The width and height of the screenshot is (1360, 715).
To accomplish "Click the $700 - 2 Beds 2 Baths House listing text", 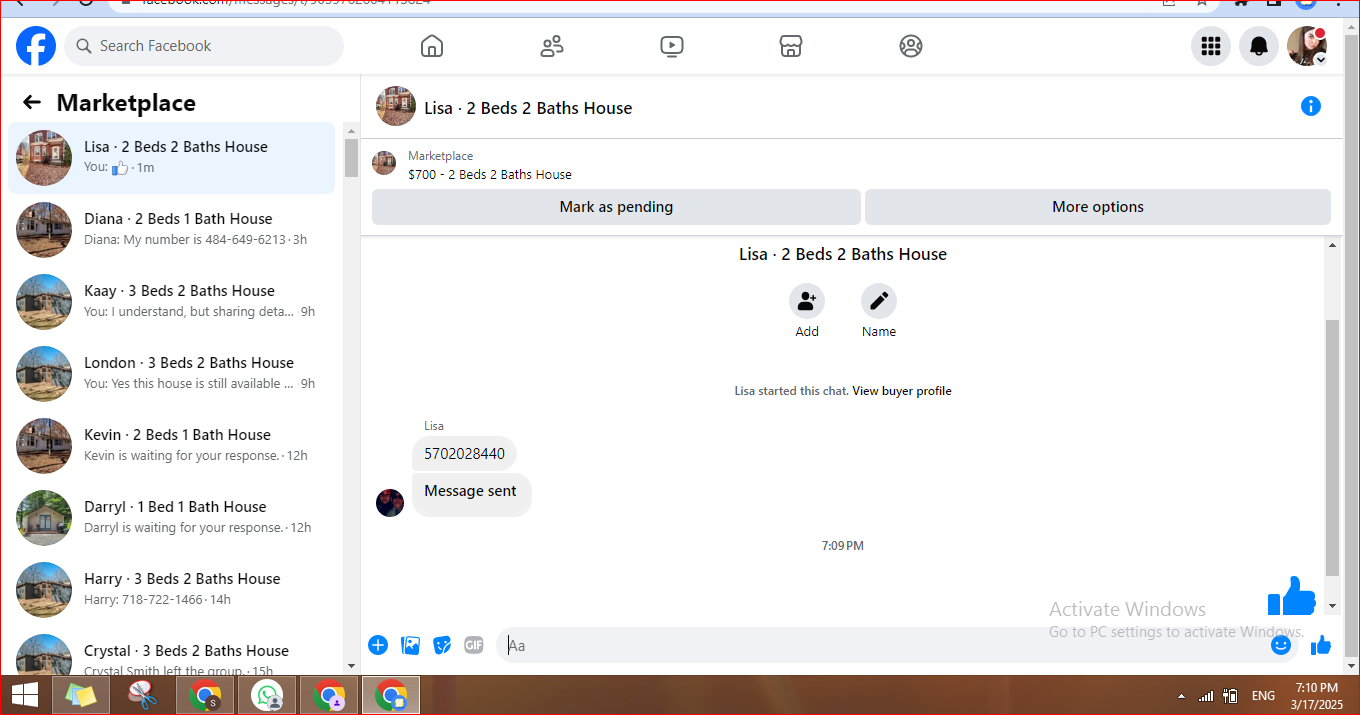I will pyautogui.click(x=490, y=174).
